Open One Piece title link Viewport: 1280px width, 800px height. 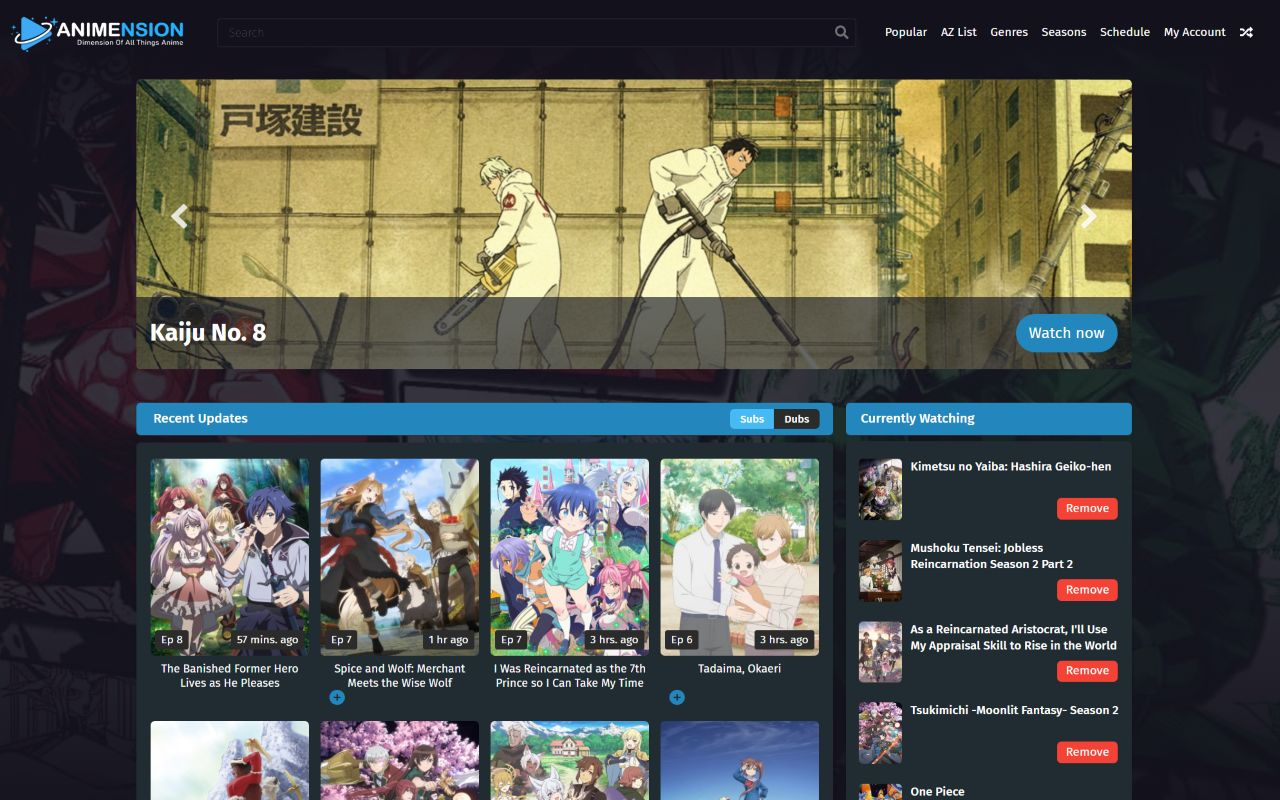[x=937, y=792]
